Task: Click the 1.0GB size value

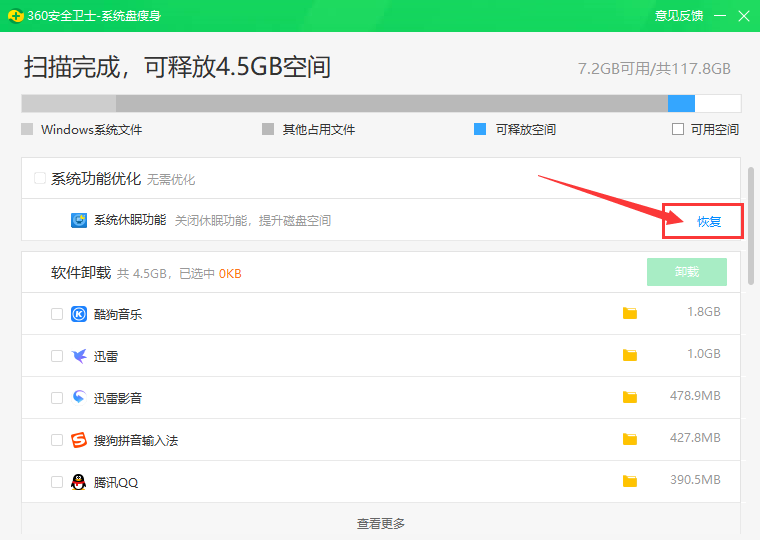Action: tap(704, 354)
